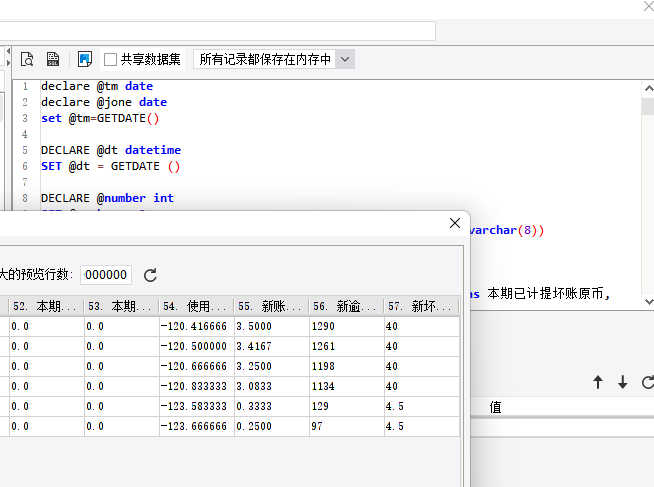Click the move up arrow icon
This screenshot has height=487, width=654.
point(598,382)
